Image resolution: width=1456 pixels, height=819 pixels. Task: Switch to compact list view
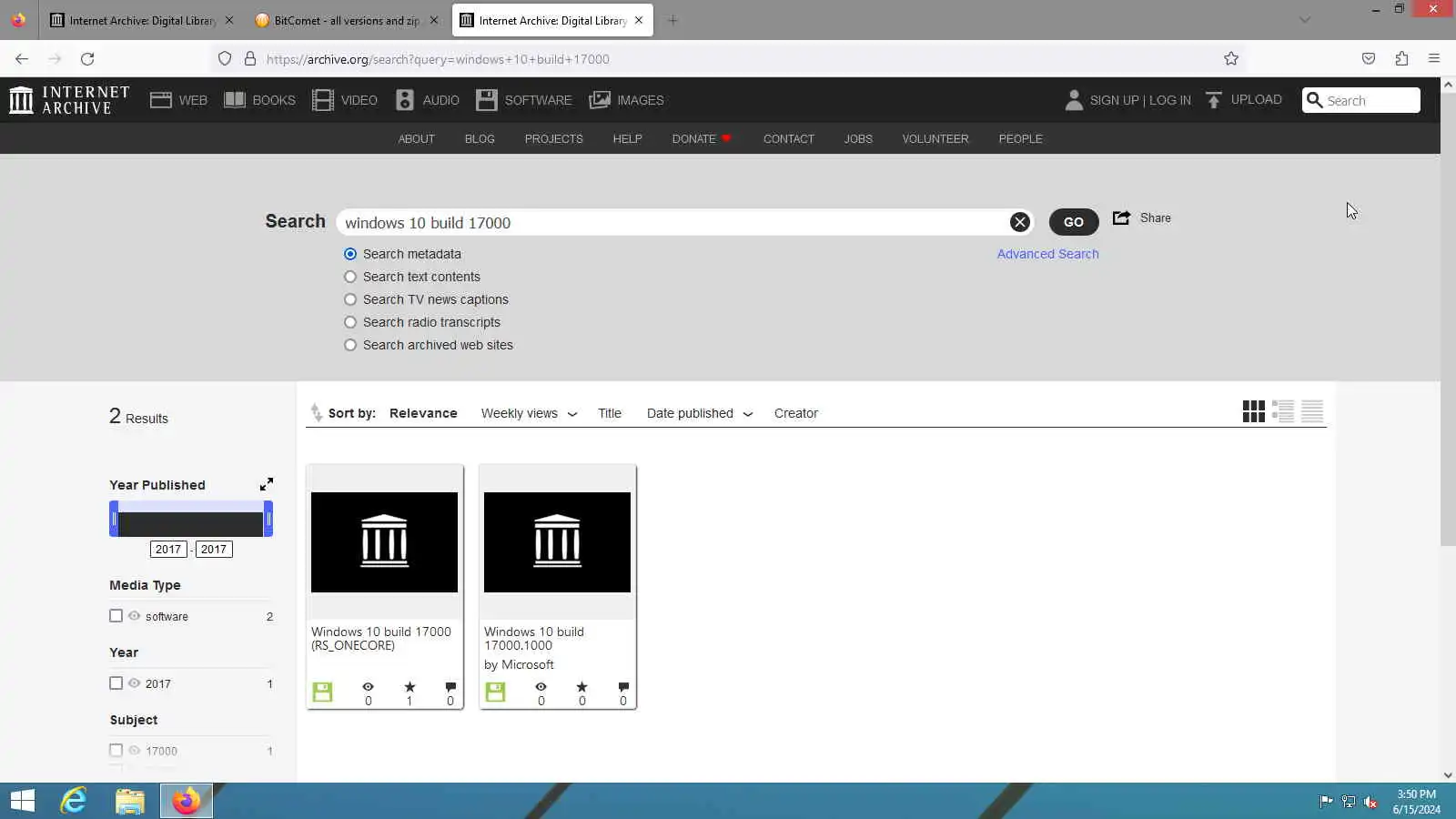point(1312,411)
